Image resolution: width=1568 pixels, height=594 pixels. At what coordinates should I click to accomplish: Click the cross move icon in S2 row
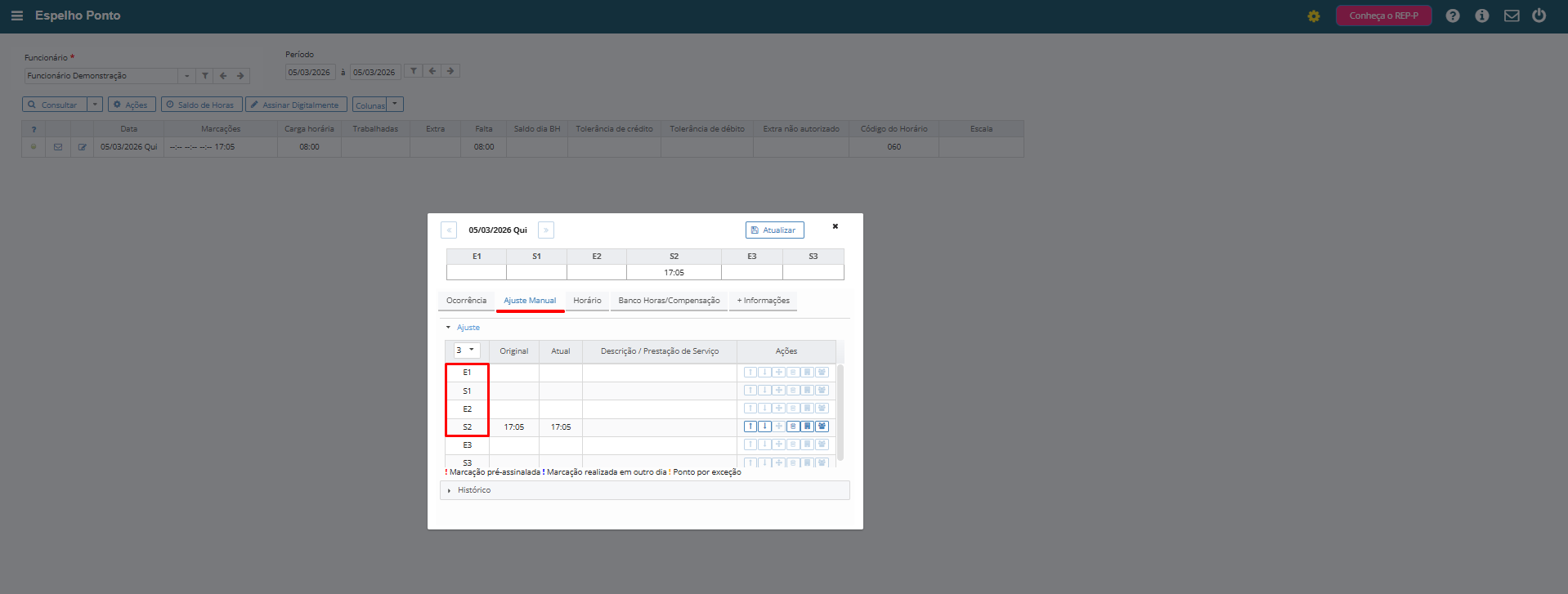(779, 427)
